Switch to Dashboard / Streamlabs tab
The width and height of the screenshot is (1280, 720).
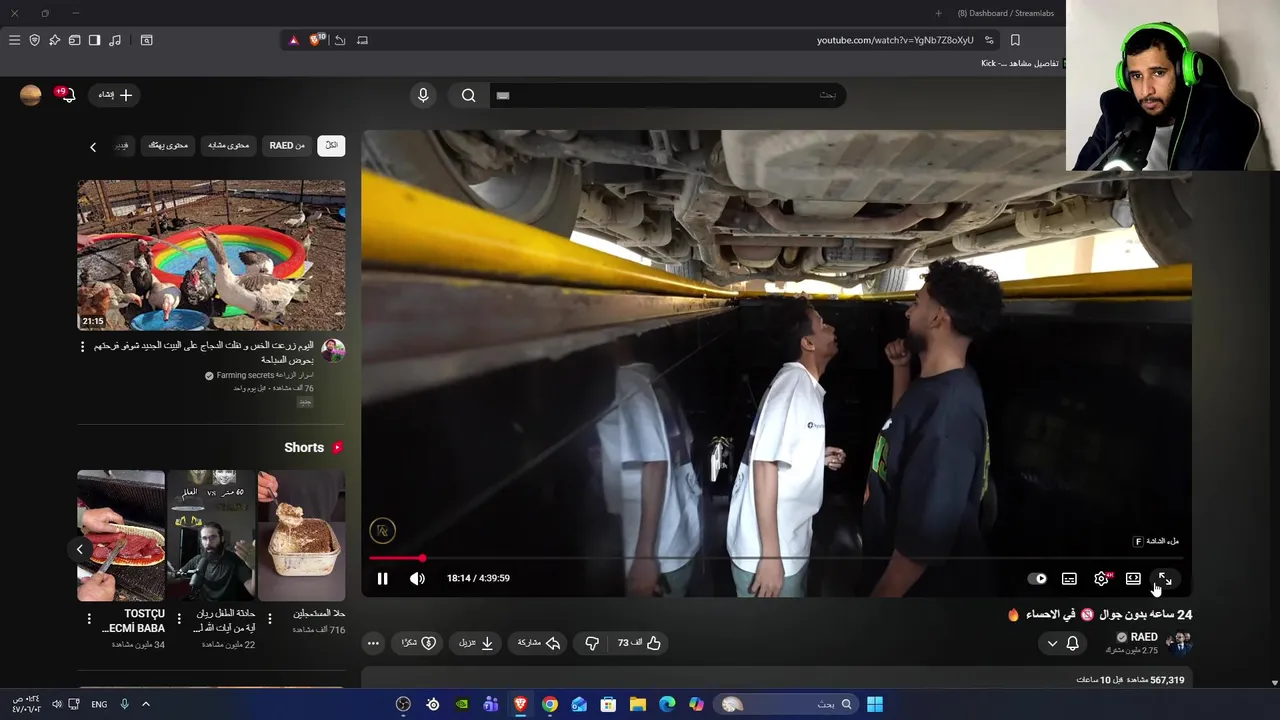point(1006,13)
